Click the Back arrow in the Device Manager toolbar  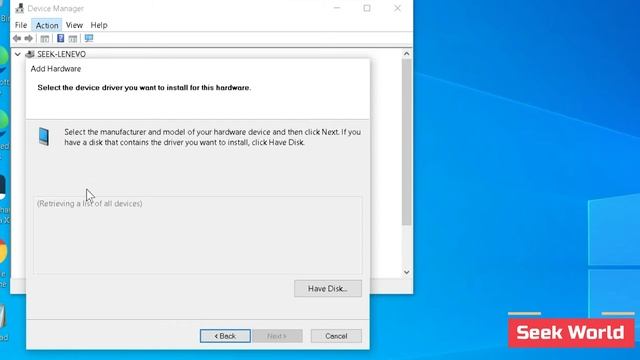coord(17,38)
